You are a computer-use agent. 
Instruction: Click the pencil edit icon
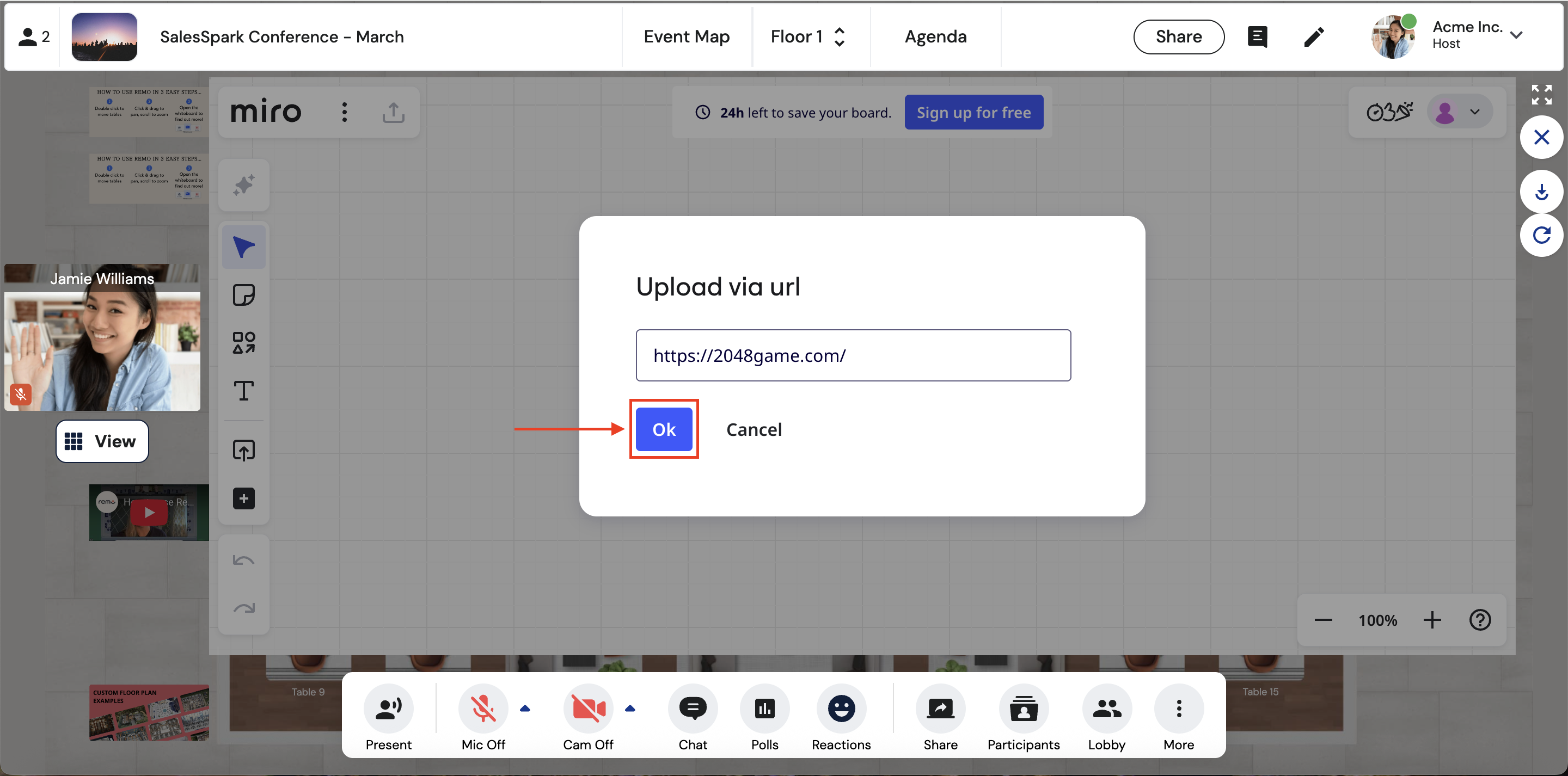[x=1314, y=36]
